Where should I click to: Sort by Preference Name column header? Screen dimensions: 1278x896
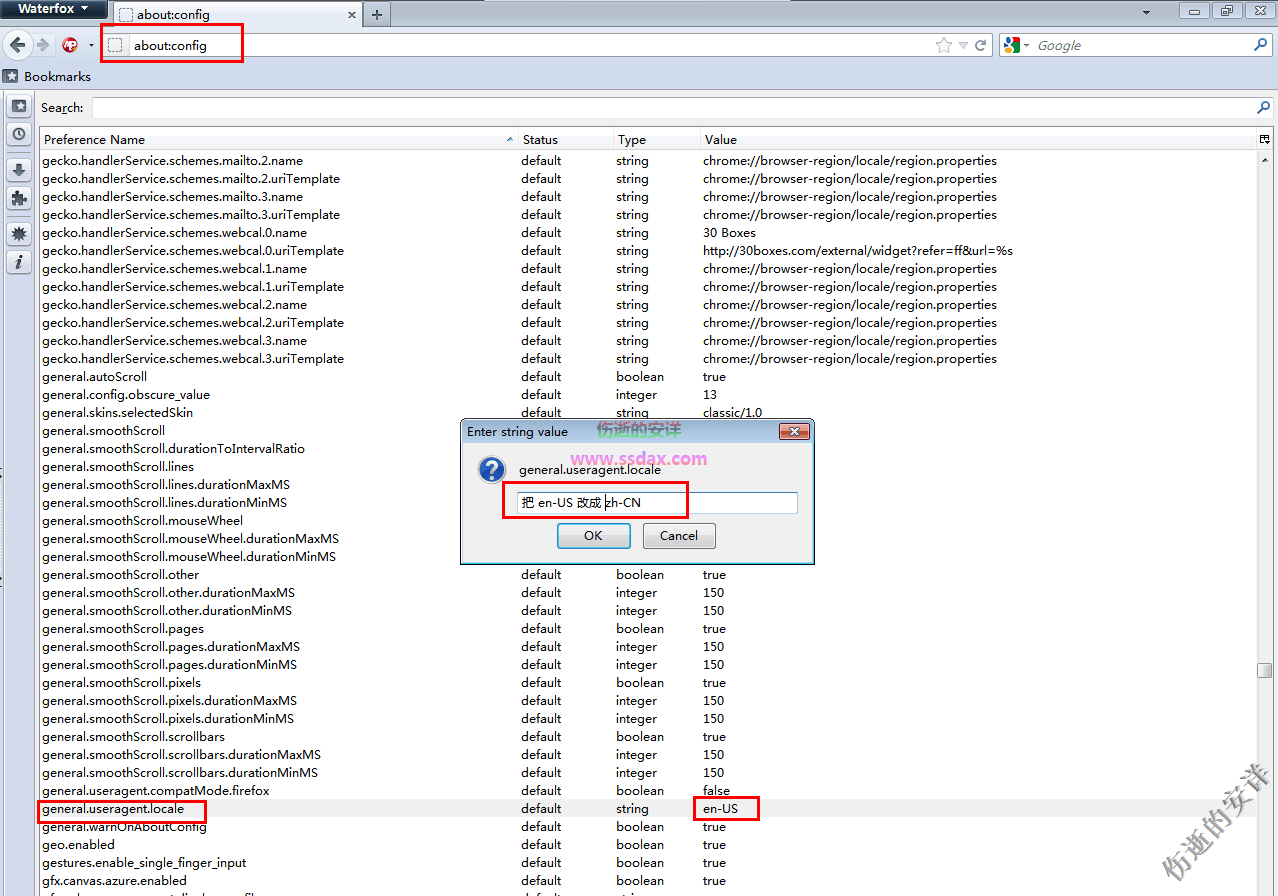(x=278, y=139)
